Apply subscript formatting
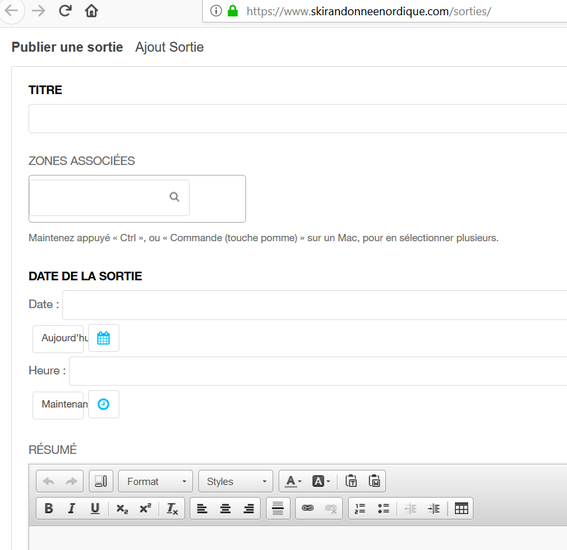 [x=122, y=508]
